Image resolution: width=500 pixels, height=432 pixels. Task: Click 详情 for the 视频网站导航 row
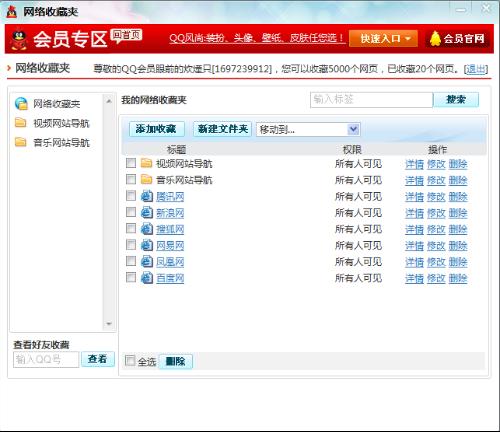(x=414, y=164)
